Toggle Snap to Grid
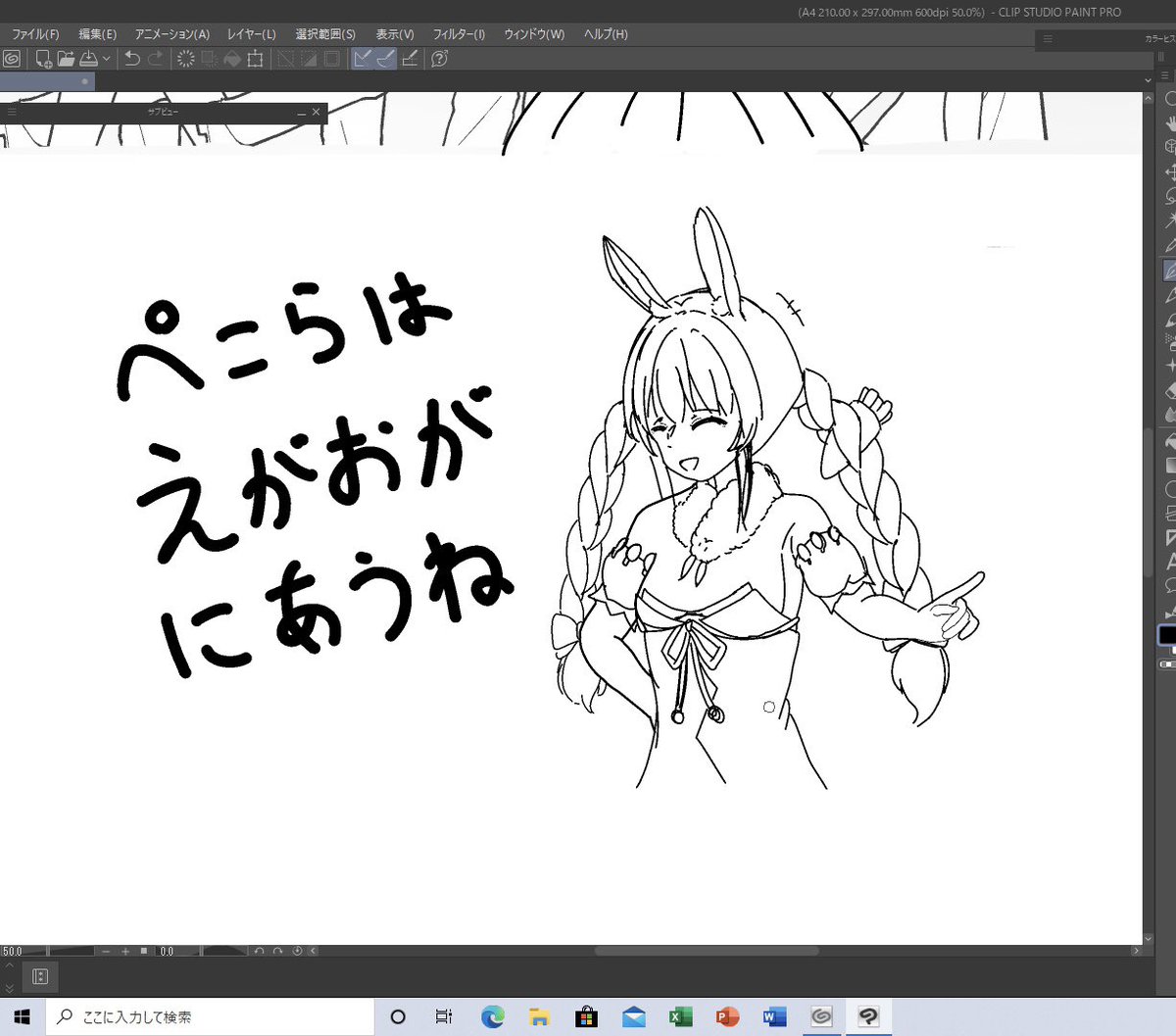 click(x=410, y=59)
